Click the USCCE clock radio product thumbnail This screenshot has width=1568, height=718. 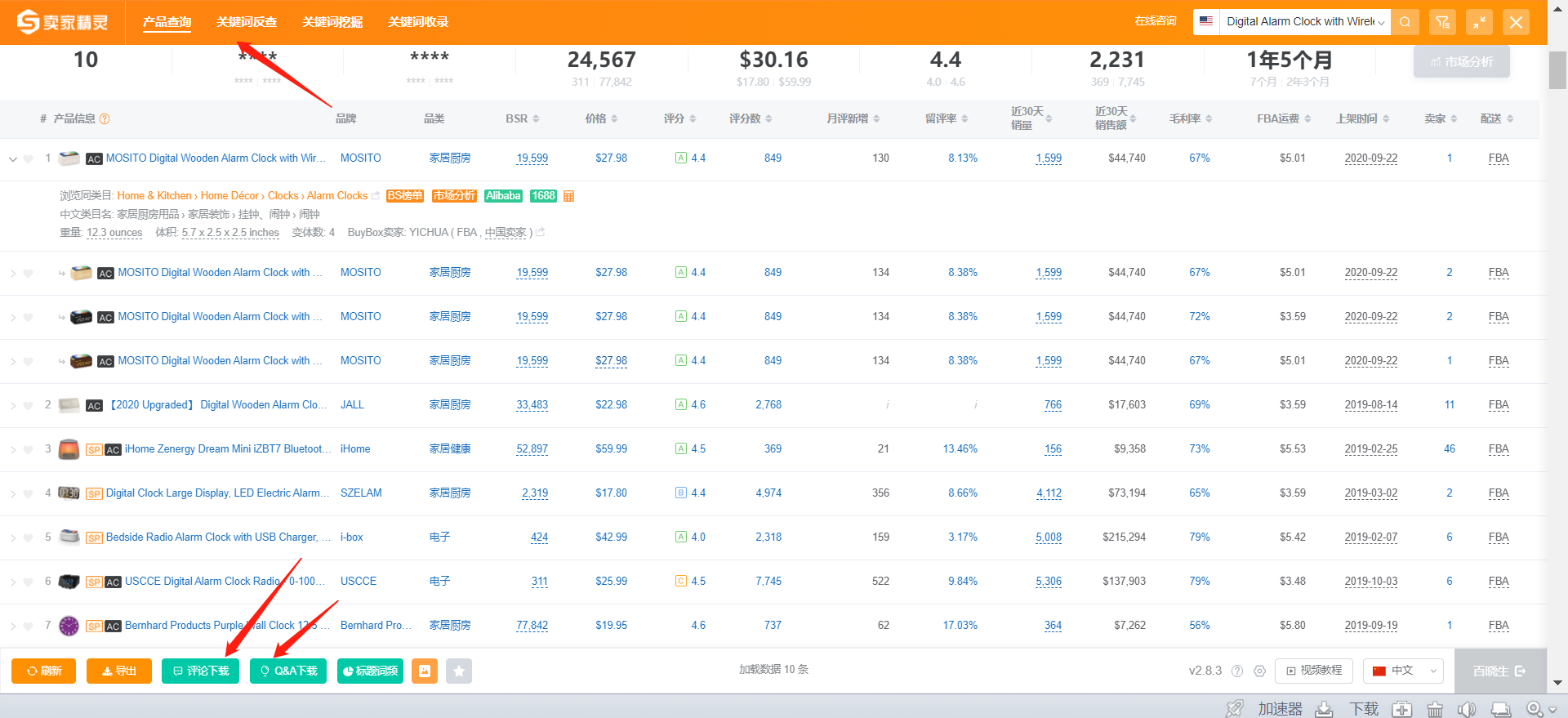pyautogui.click(x=69, y=582)
